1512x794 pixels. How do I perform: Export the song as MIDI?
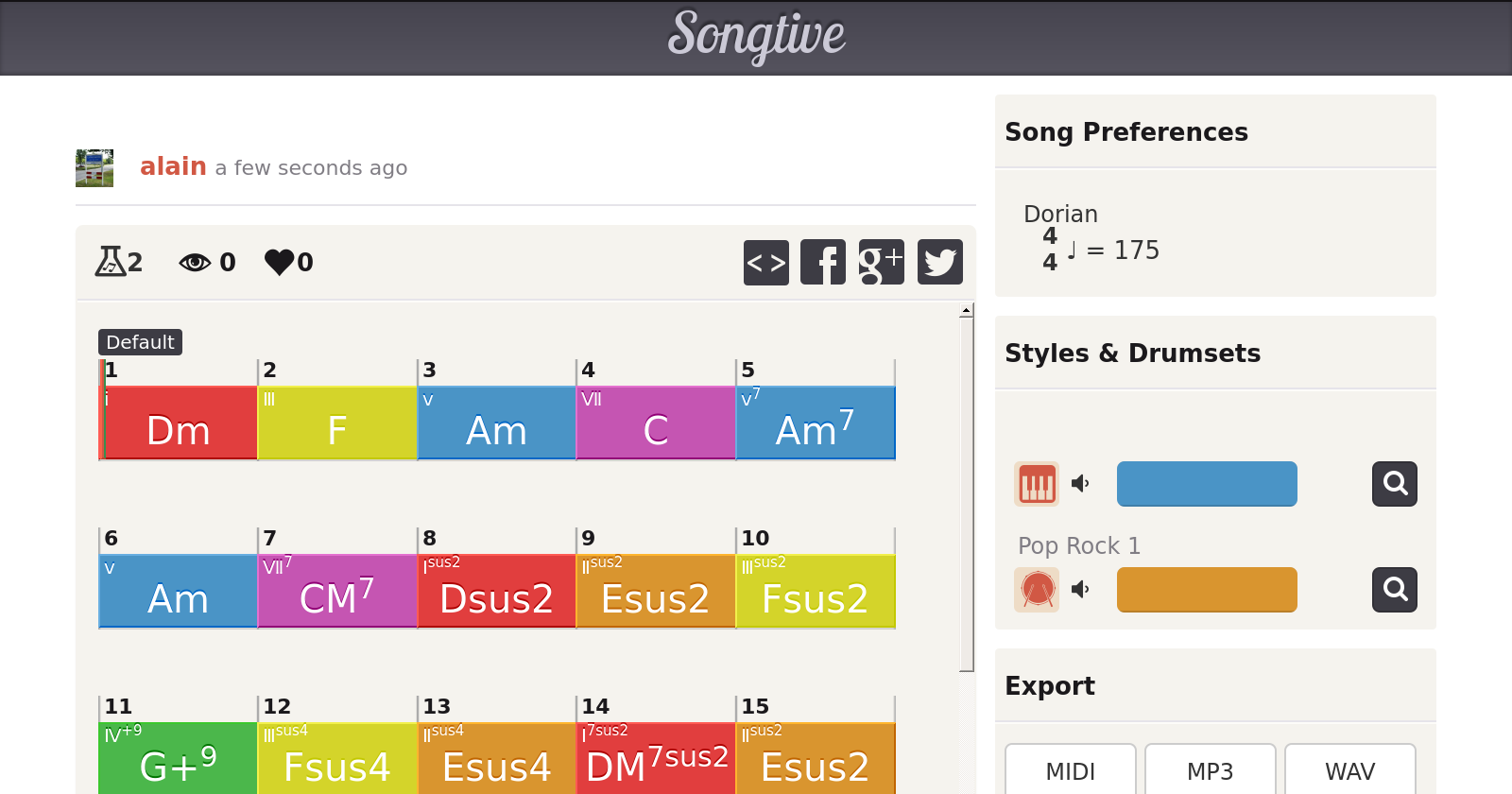coord(1071,771)
